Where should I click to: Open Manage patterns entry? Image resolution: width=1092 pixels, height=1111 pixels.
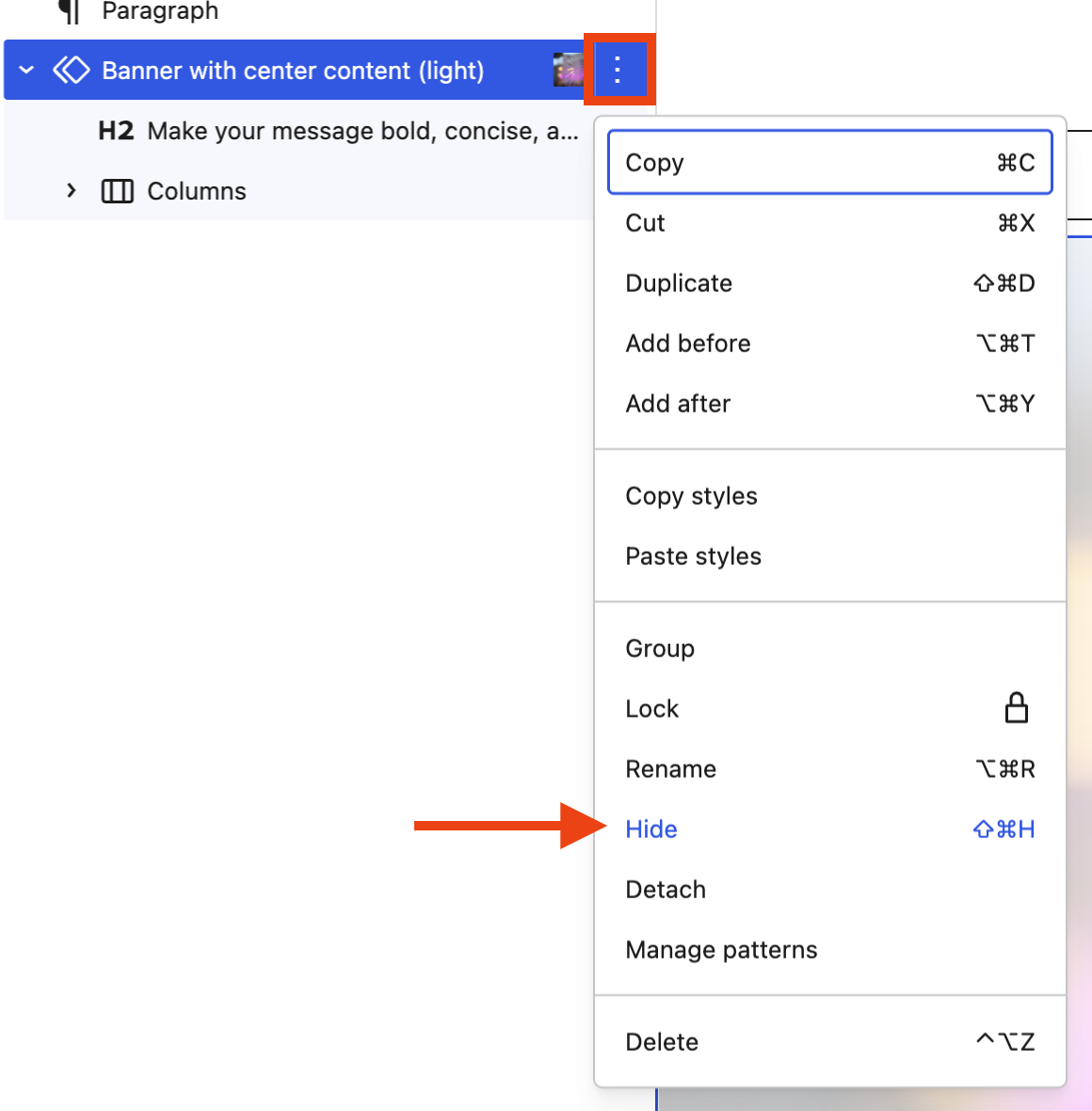[x=829, y=949]
